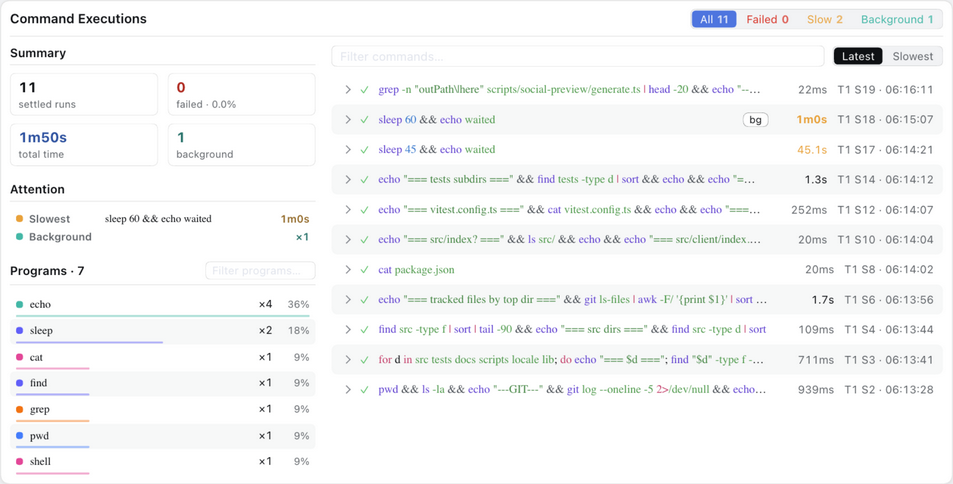Switch to Failed 0 filter tab

(x=768, y=19)
